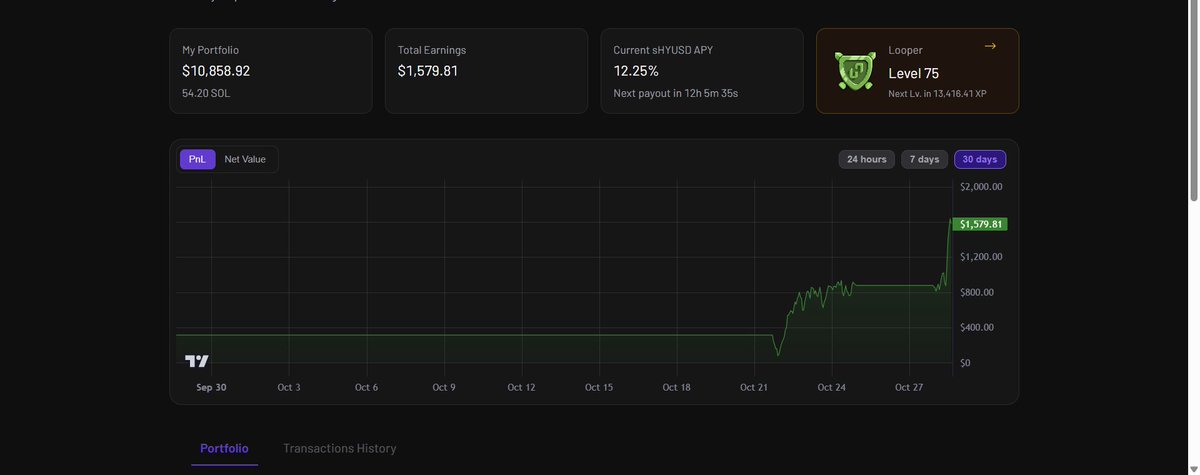Click the Oct 12 axis date

(521, 387)
